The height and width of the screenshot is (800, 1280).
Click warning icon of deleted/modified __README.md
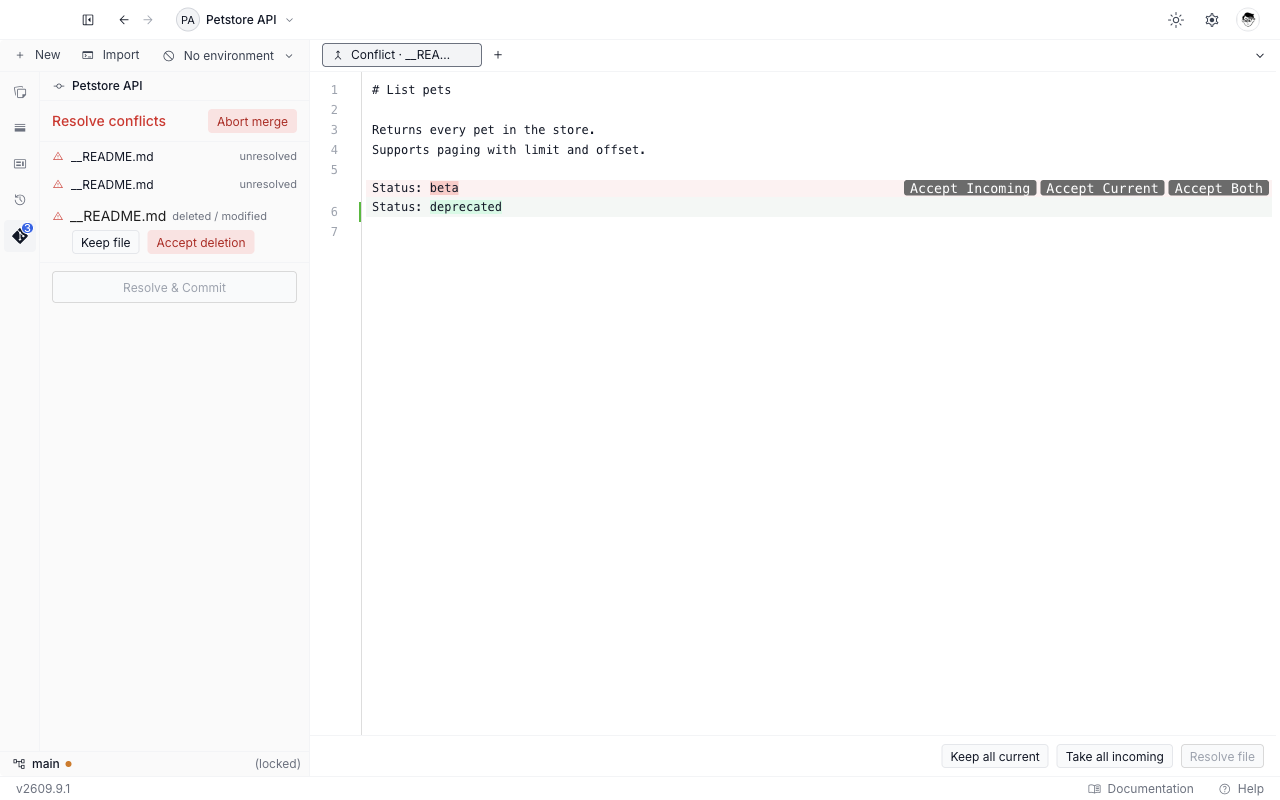(58, 216)
